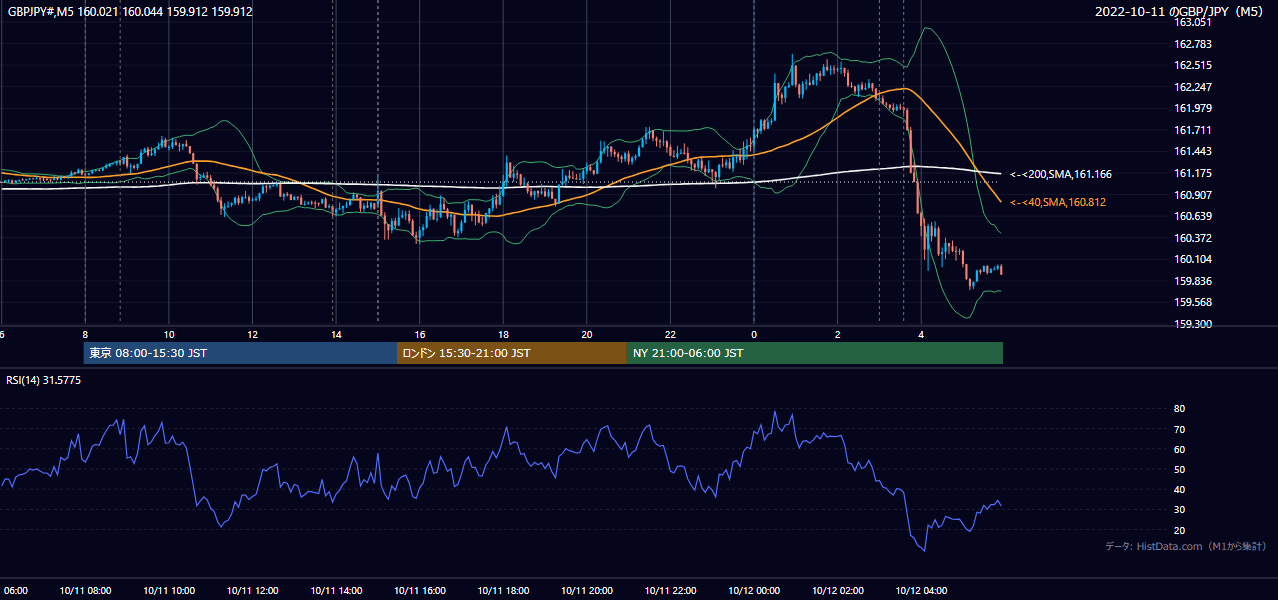Click price axis value 161.175
1278x600 pixels.
tap(1193, 173)
